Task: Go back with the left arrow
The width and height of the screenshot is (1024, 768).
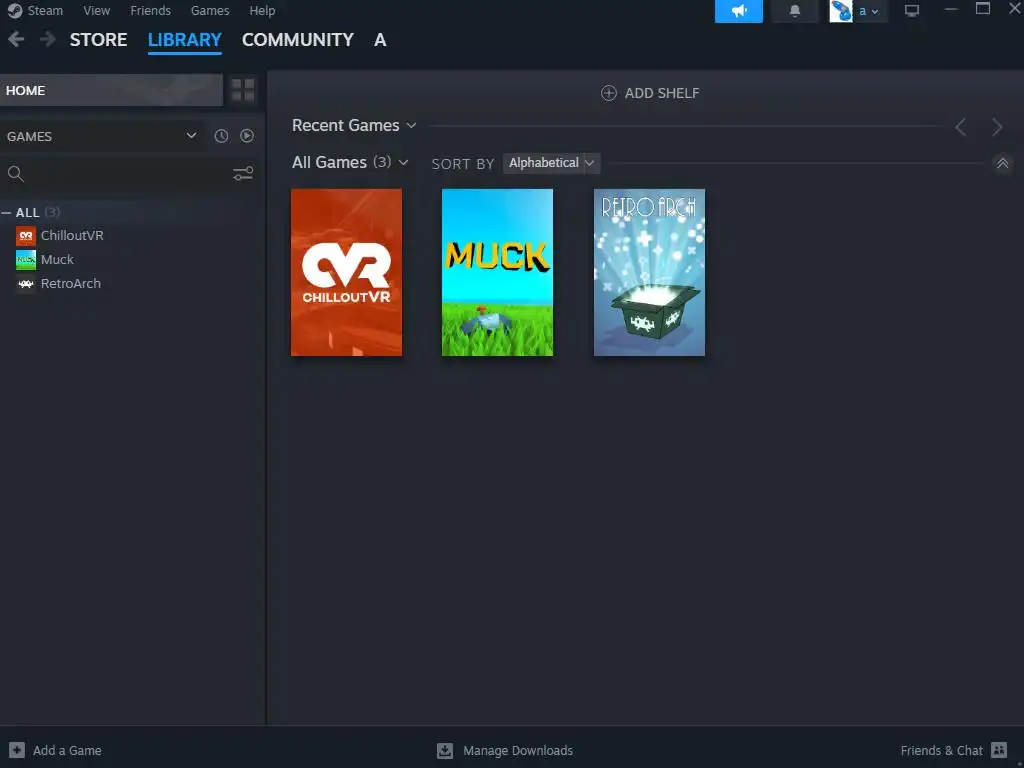Action: pyautogui.click(x=16, y=39)
